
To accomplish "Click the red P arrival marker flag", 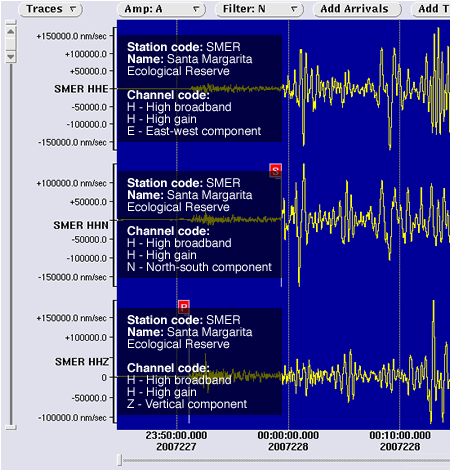I will click(x=184, y=307).
